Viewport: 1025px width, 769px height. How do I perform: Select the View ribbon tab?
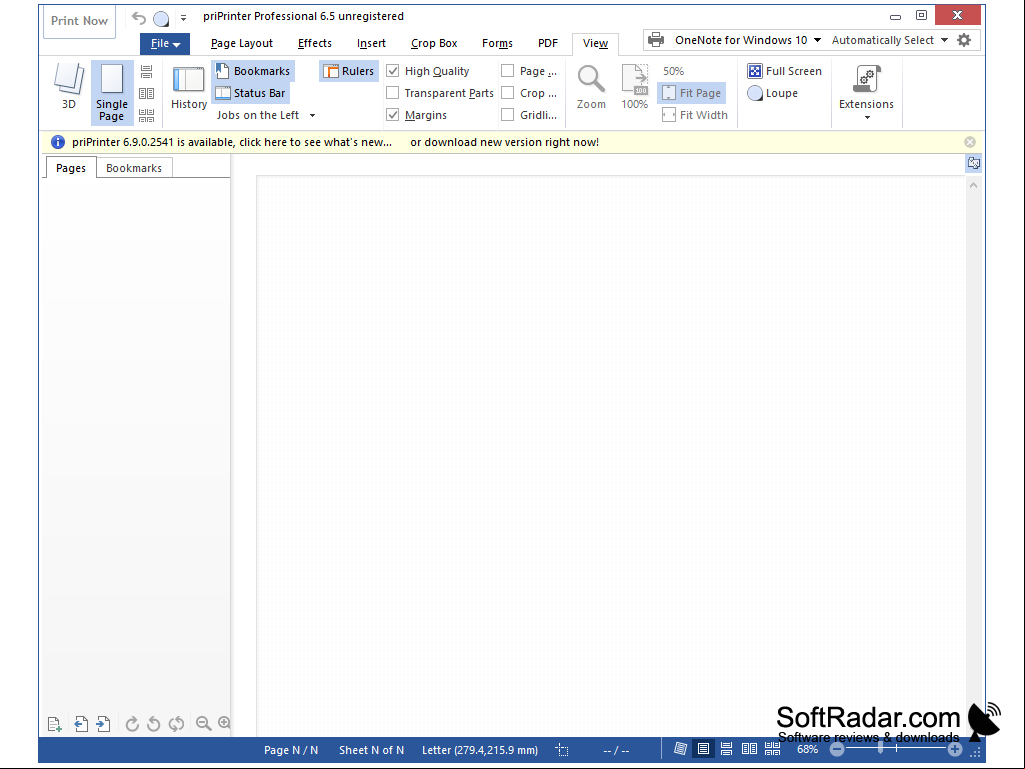point(595,43)
